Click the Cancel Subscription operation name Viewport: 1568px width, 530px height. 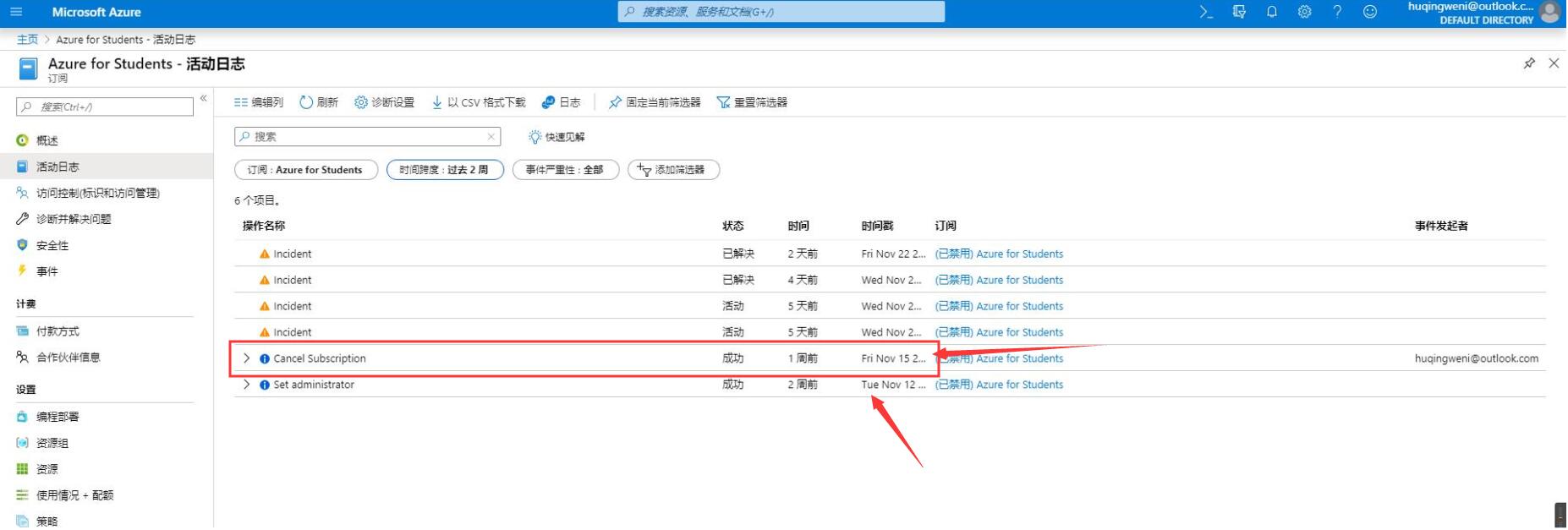tap(320, 358)
